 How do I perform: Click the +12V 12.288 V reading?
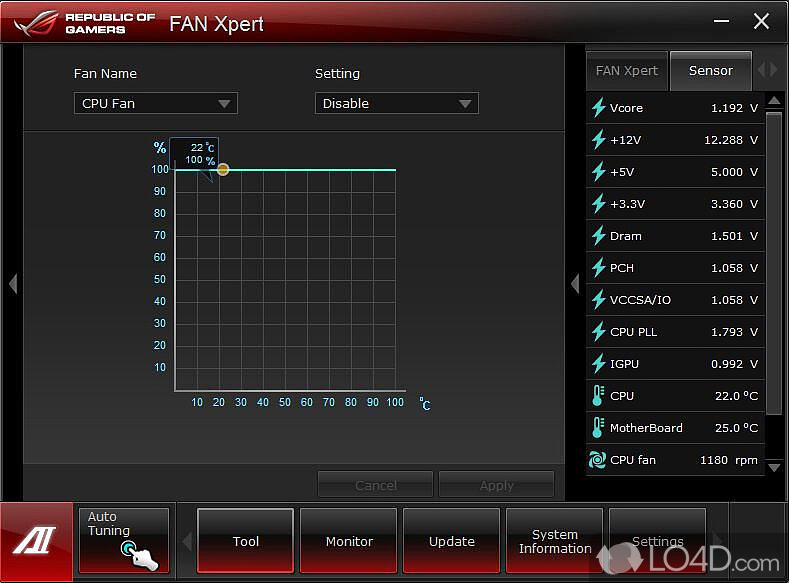731,140
